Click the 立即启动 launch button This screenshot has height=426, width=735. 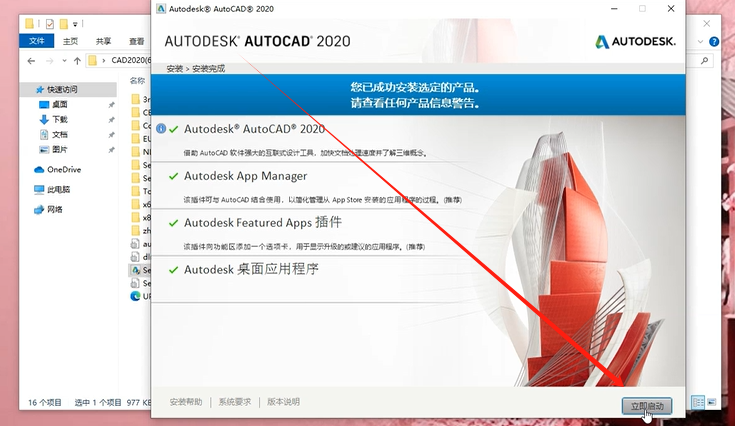[647, 406]
